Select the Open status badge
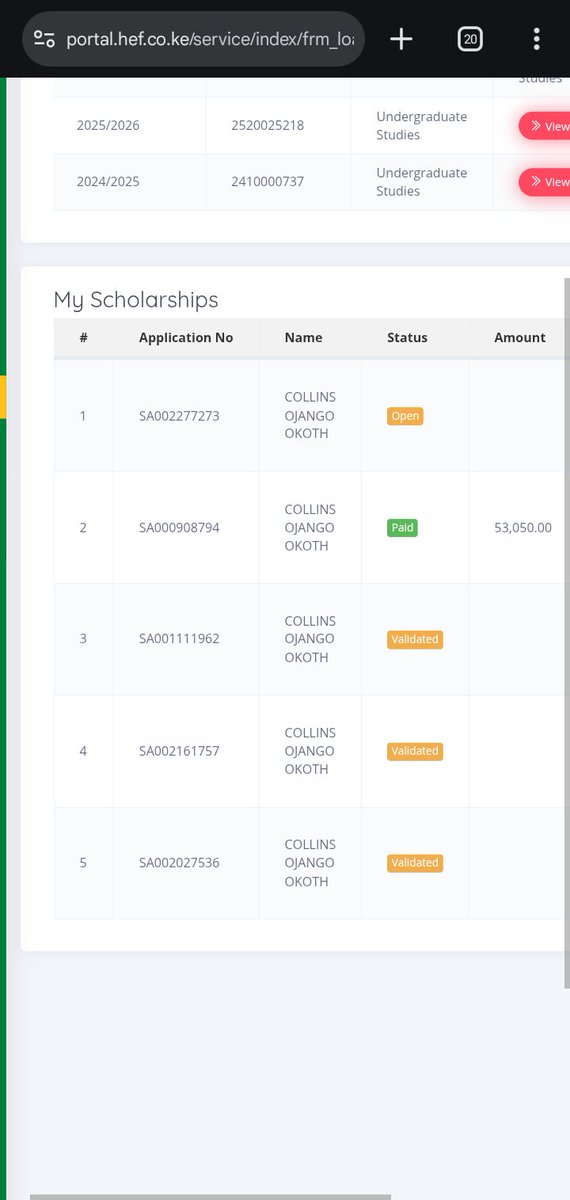Viewport: 570px width, 1200px height. coord(405,416)
